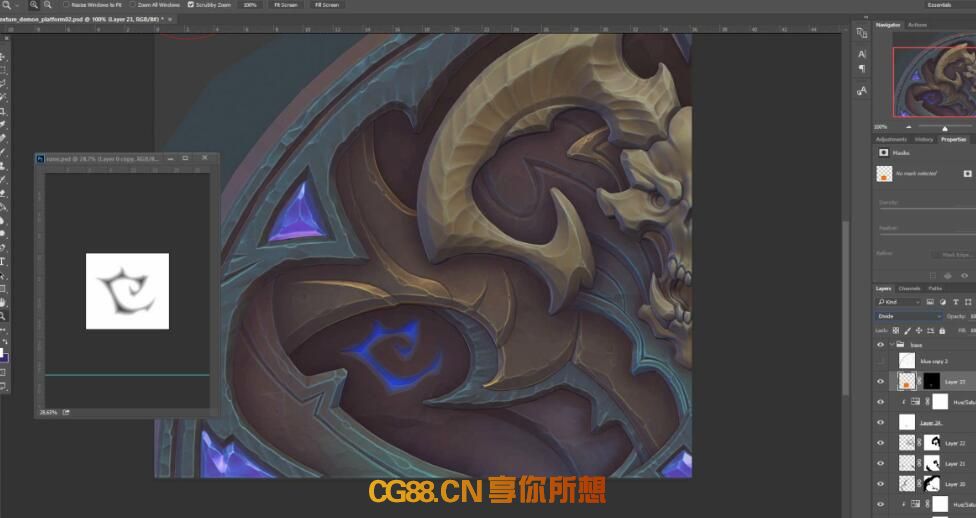This screenshot has width=976, height=518.
Task: Switch to the Paths tab
Action: pos(935,288)
